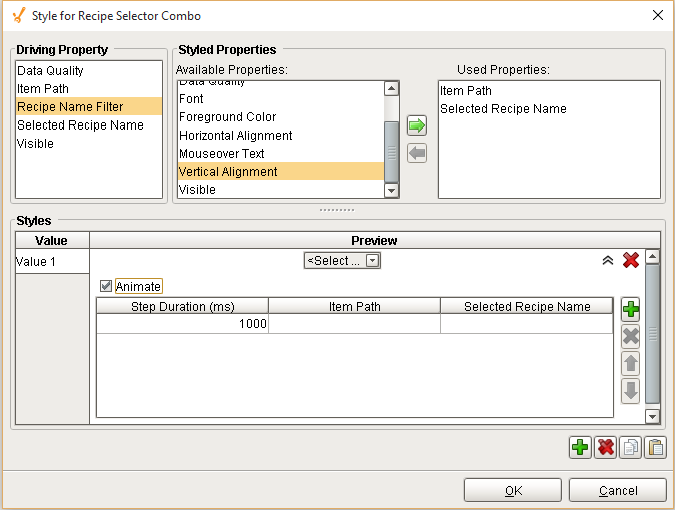Paste style using clipboard icon
The height and width of the screenshot is (510, 675).
click(654, 447)
